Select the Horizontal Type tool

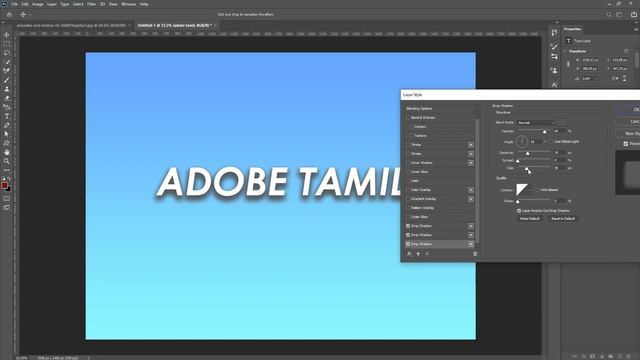(7, 116)
